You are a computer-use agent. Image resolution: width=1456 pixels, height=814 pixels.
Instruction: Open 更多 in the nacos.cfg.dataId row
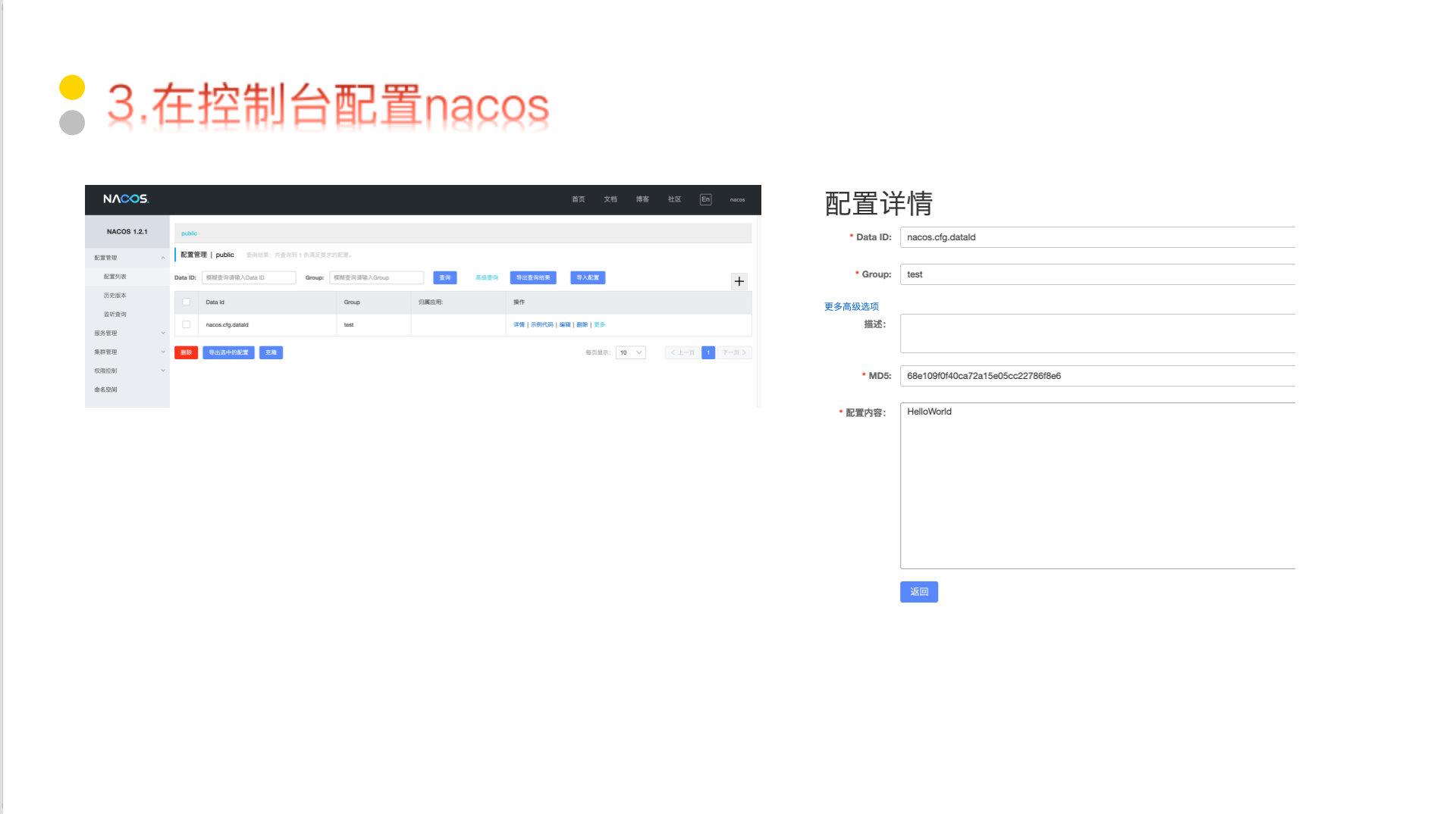point(599,324)
